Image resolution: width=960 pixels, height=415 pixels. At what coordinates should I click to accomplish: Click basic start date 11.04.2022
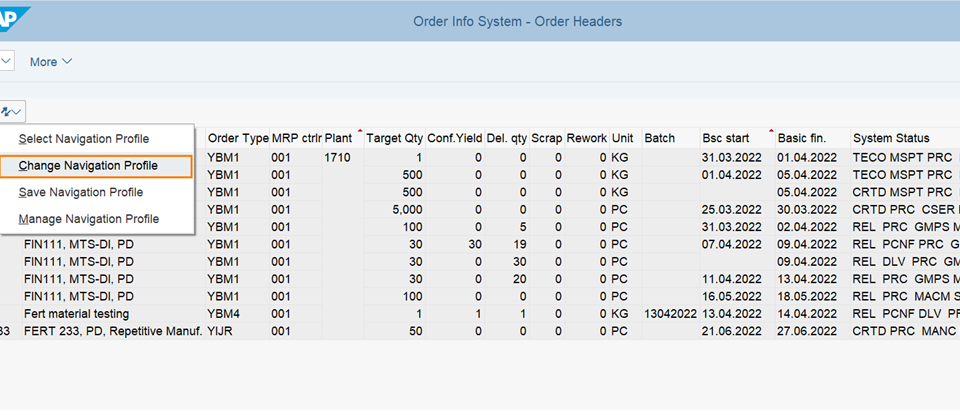732,279
